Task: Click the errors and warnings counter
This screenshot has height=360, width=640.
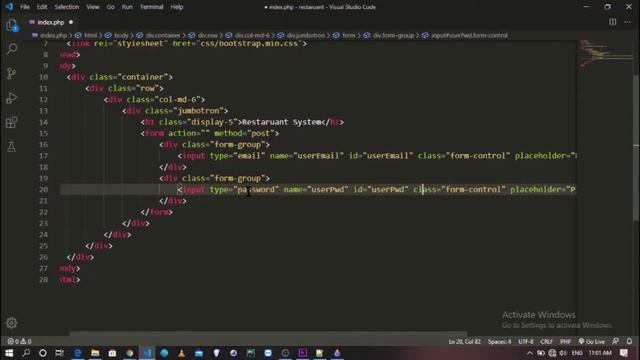Action: tap(19, 341)
